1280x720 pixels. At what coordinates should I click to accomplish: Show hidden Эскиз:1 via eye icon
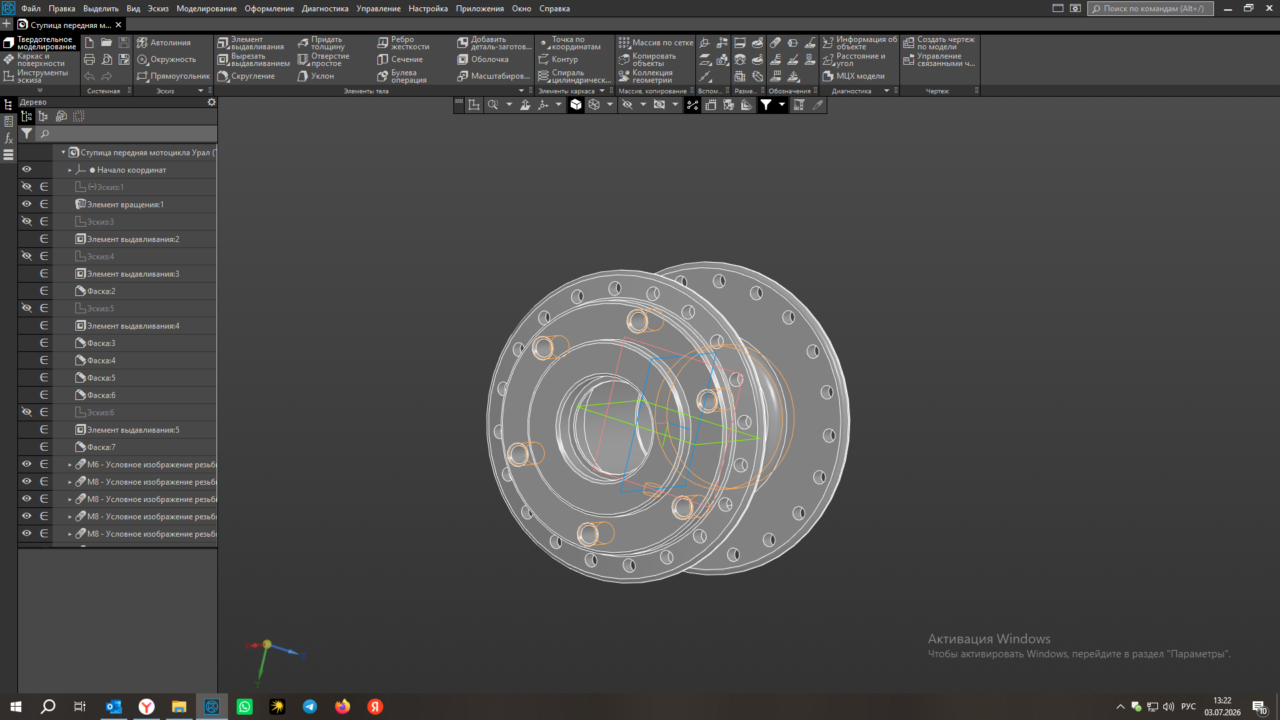27,187
